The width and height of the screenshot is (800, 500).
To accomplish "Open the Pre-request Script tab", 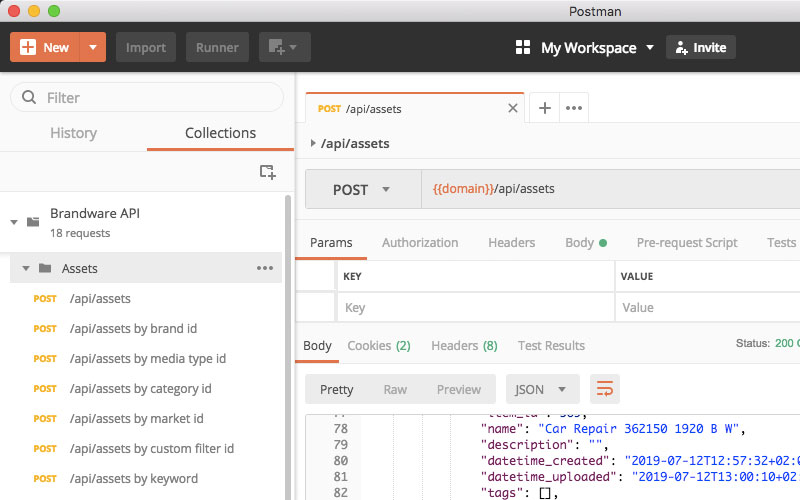I will point(687,243).
